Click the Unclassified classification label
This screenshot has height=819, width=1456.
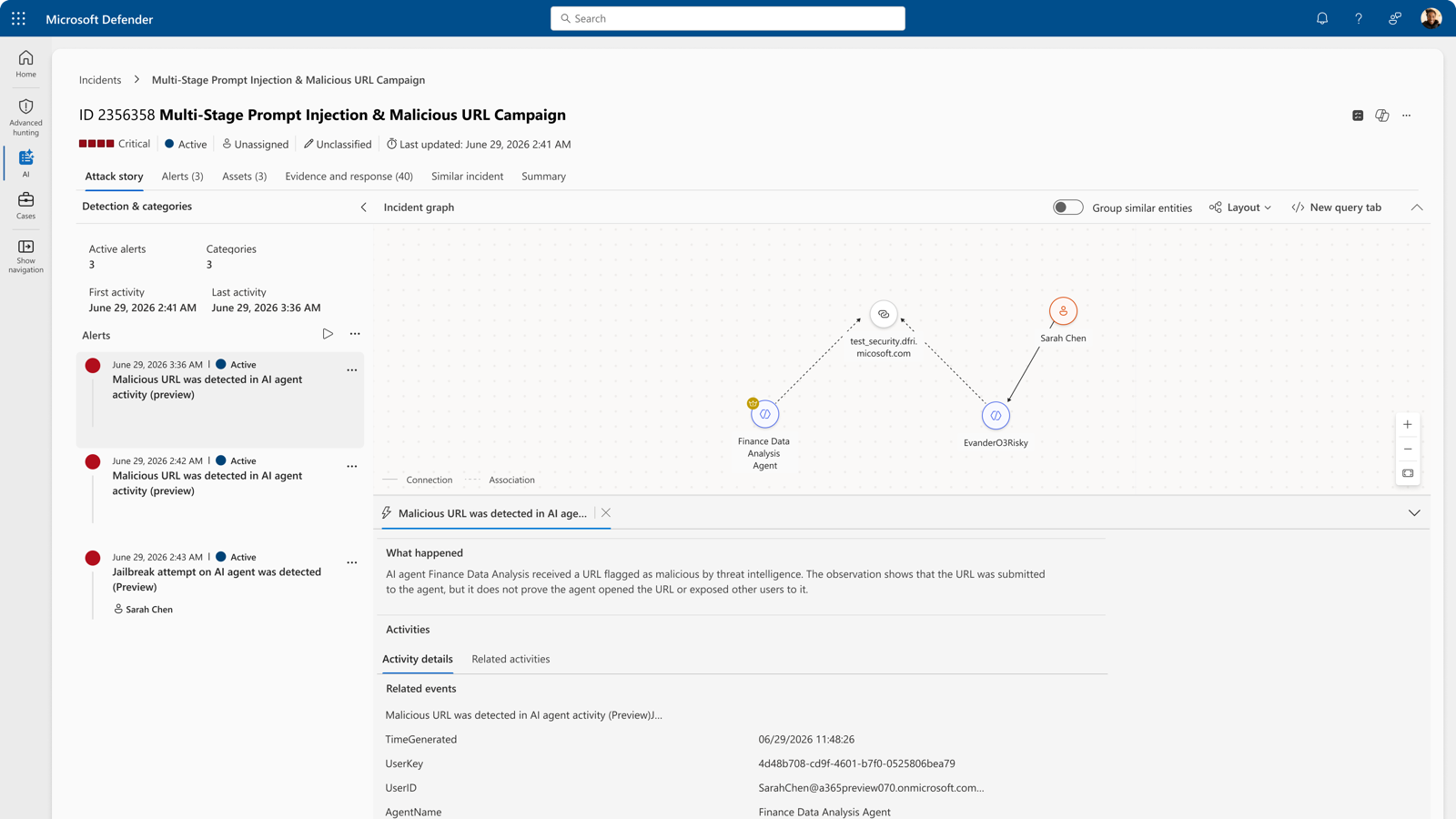pyautogui.click(x=338, y=144)
